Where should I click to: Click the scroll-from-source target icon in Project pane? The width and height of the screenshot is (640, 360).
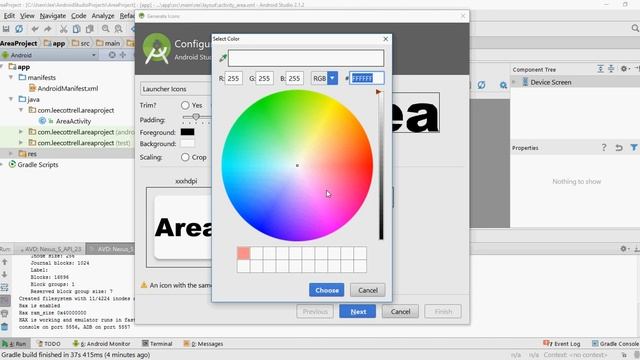click(x=112, y=55)
